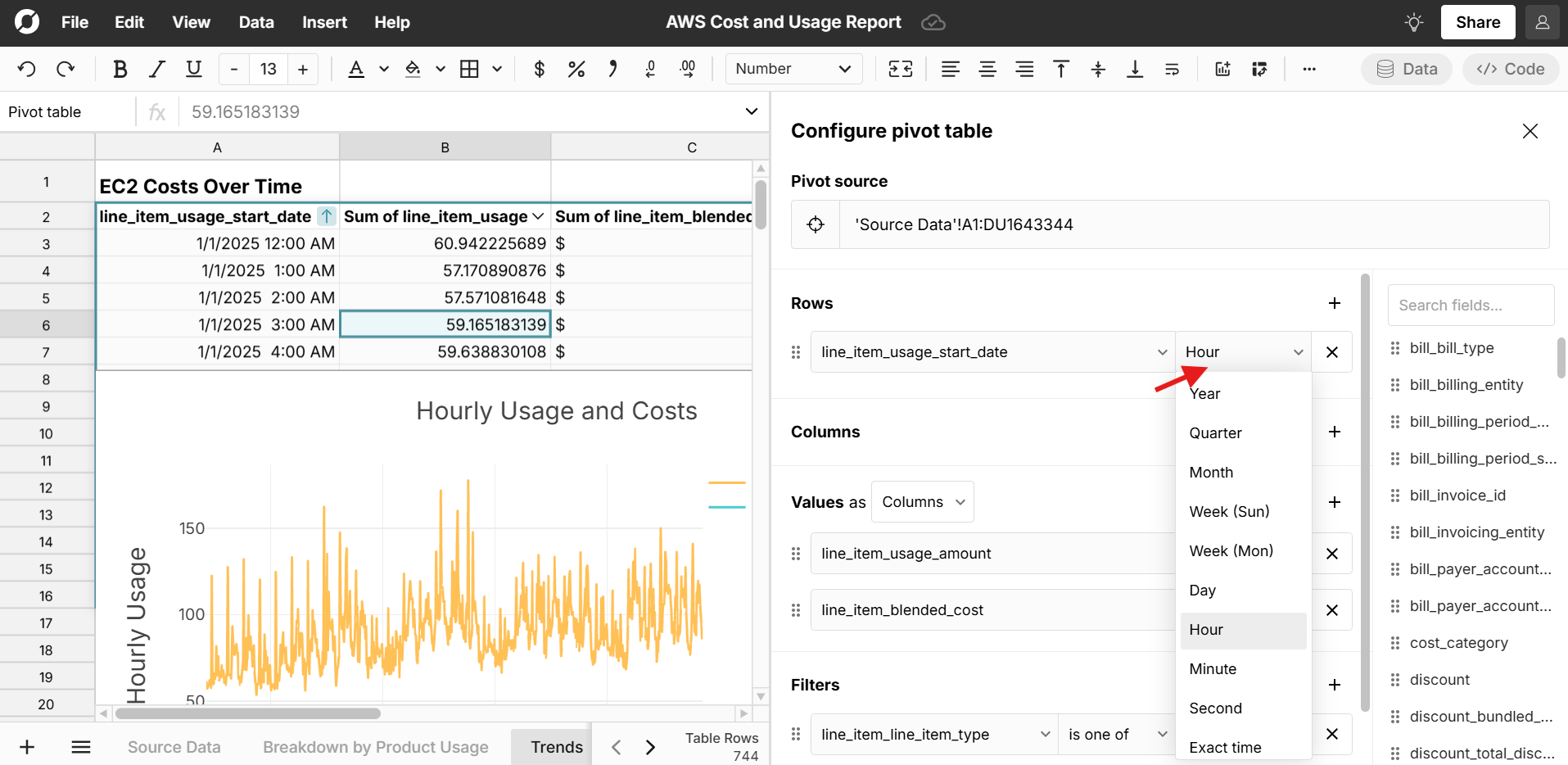The image size is (1568, 765).
Task: Click the pivot source range selector icon
Action: (816, 224)
